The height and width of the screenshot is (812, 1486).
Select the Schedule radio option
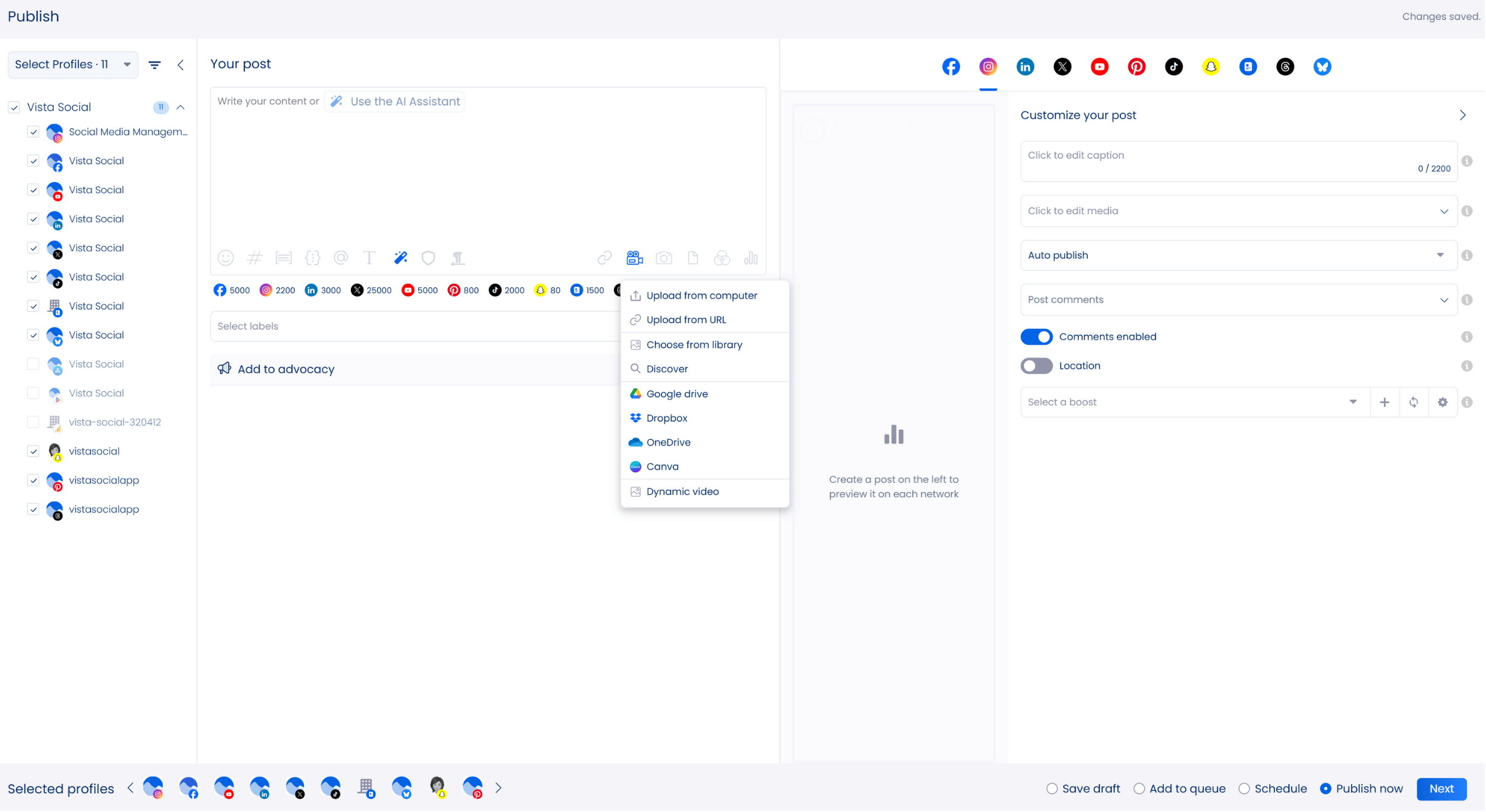click(1244, 789)
